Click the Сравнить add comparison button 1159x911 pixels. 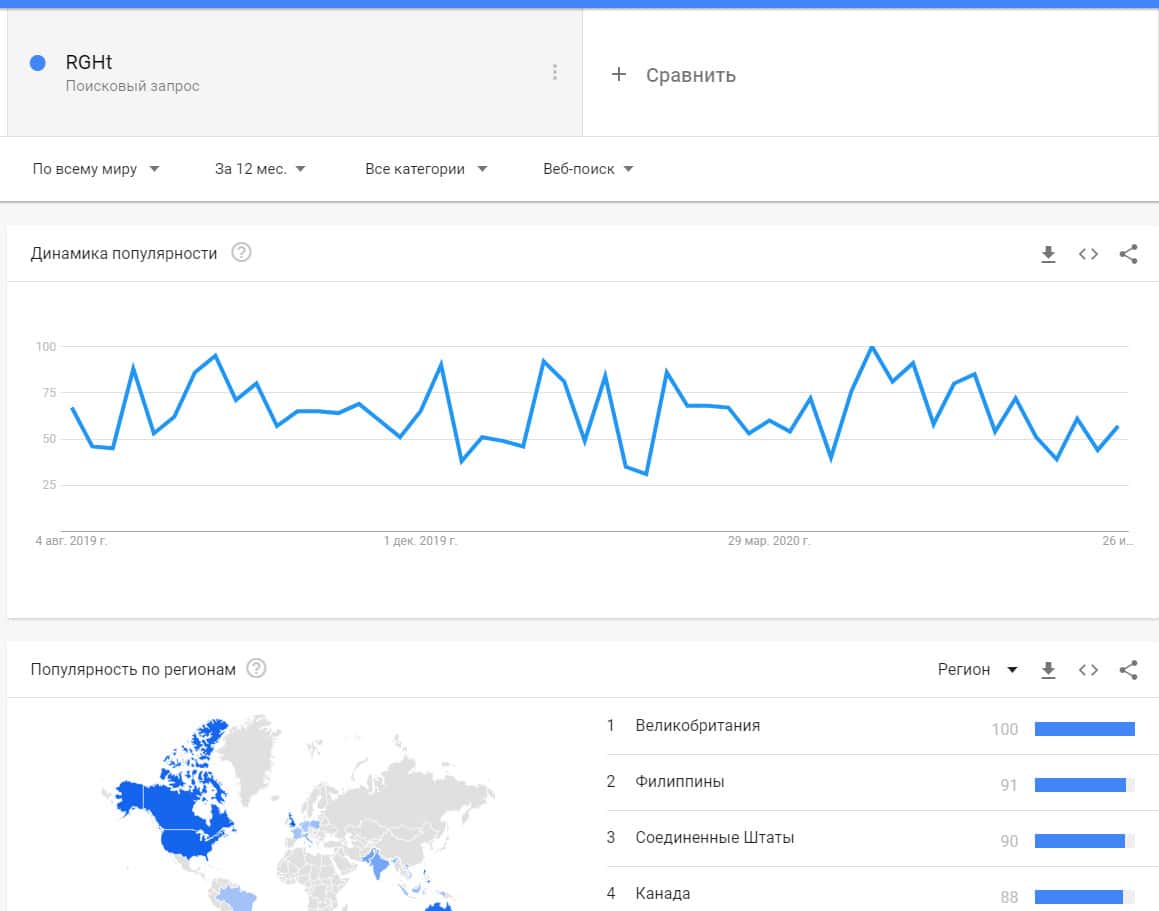674,75
